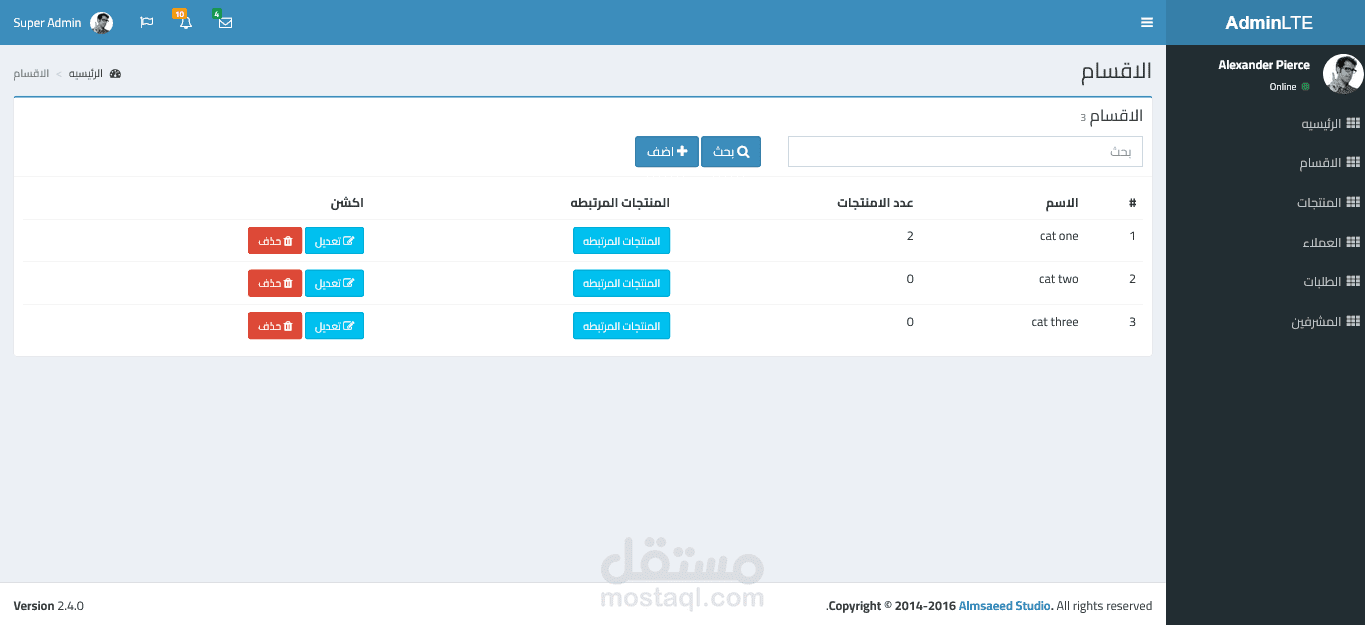Click the المنتجات المرتبطه column header
Screen dimensions: 1365x625
pos(620,203)
